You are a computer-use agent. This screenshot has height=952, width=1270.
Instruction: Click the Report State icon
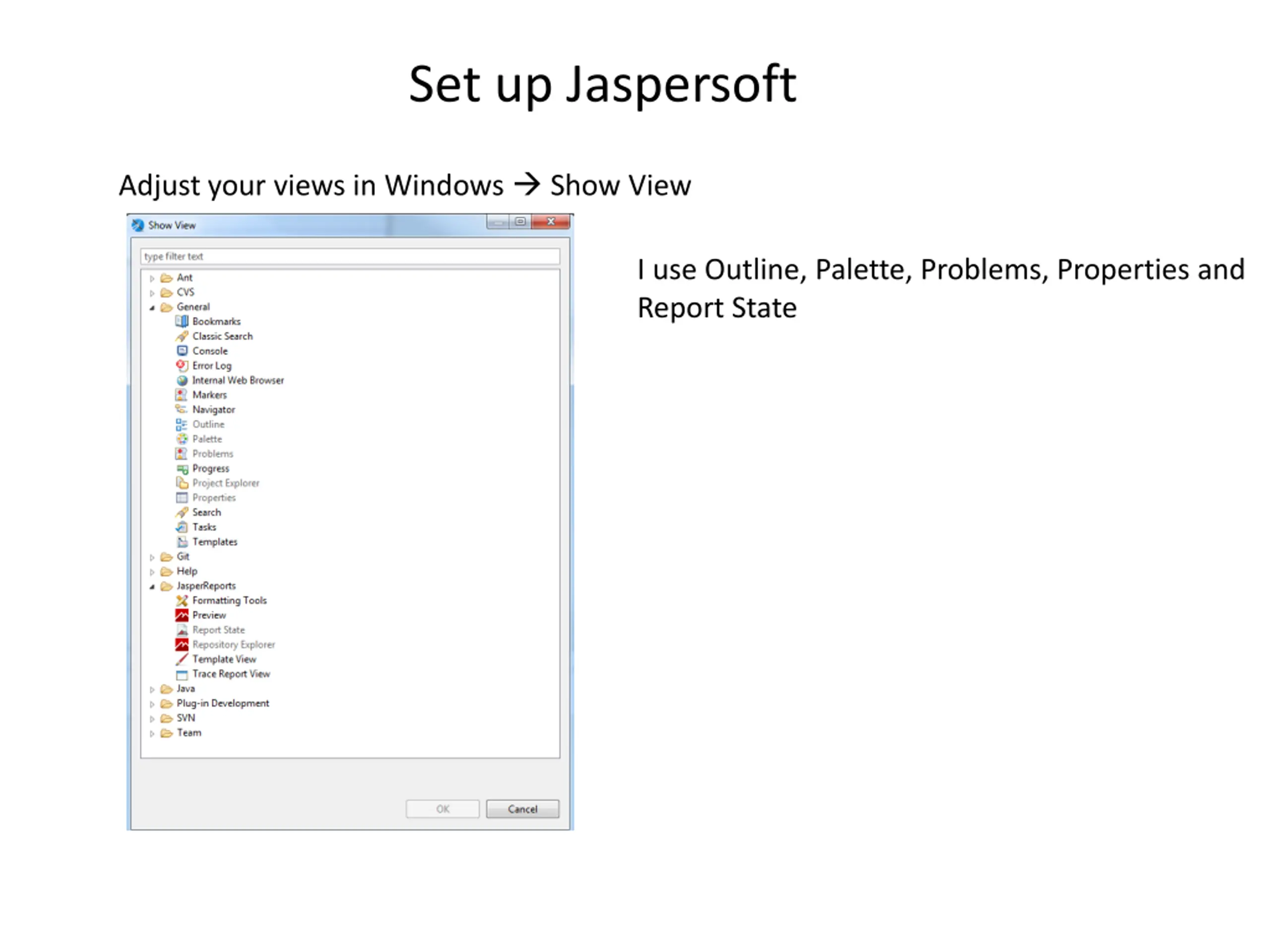click(182, 630)
